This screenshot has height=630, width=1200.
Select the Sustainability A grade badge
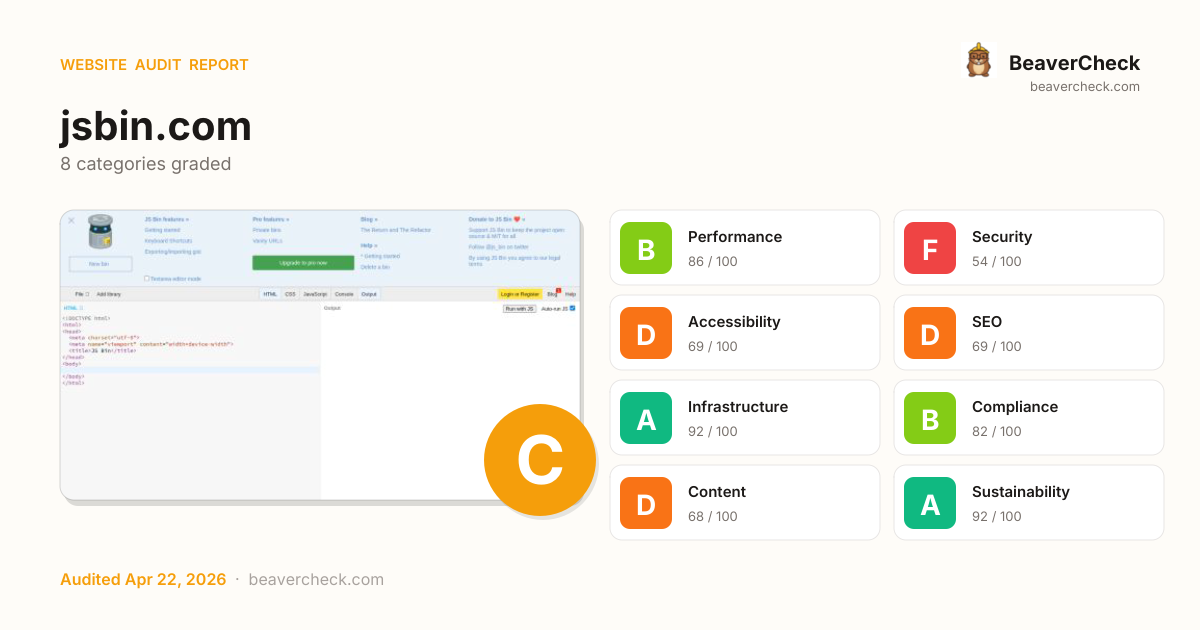(930, 503)
